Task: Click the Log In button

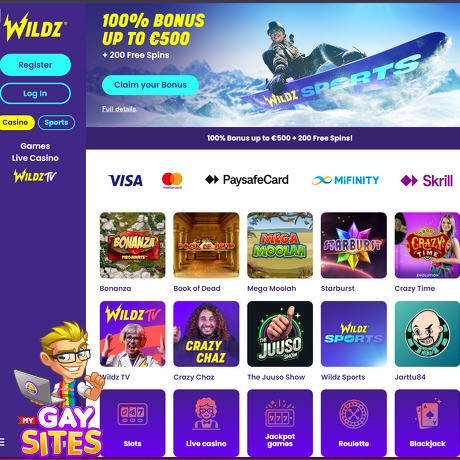Action: pos(35,93)
